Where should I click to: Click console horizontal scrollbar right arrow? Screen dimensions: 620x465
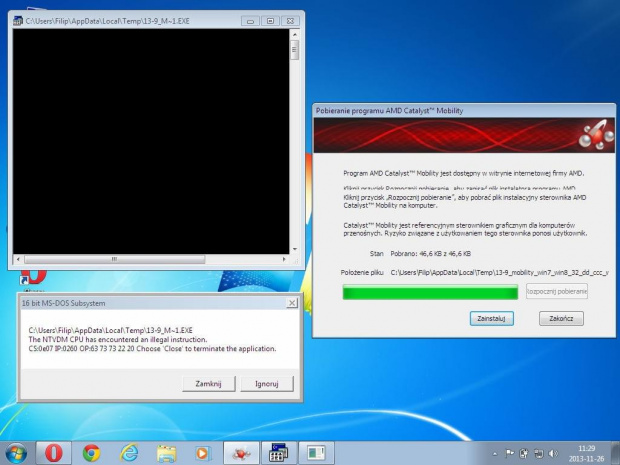[284, 259]
